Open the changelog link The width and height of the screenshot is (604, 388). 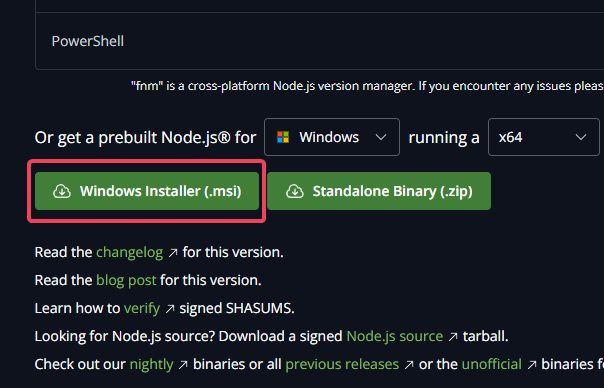(x=129, y=252)
